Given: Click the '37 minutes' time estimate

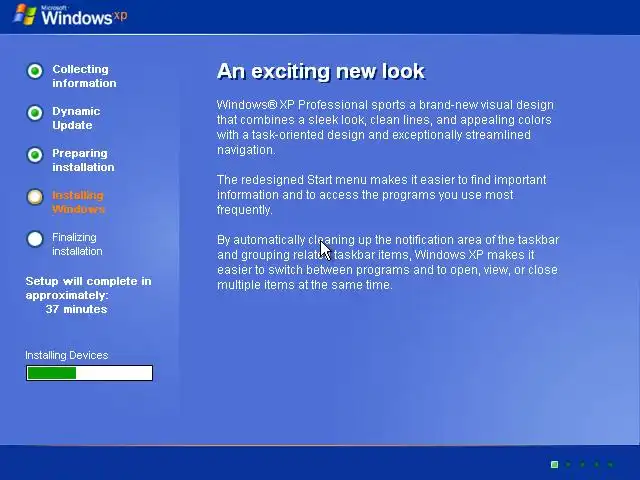Looking at the screenshot, I should pyautogui.click(x=76, y=309).
